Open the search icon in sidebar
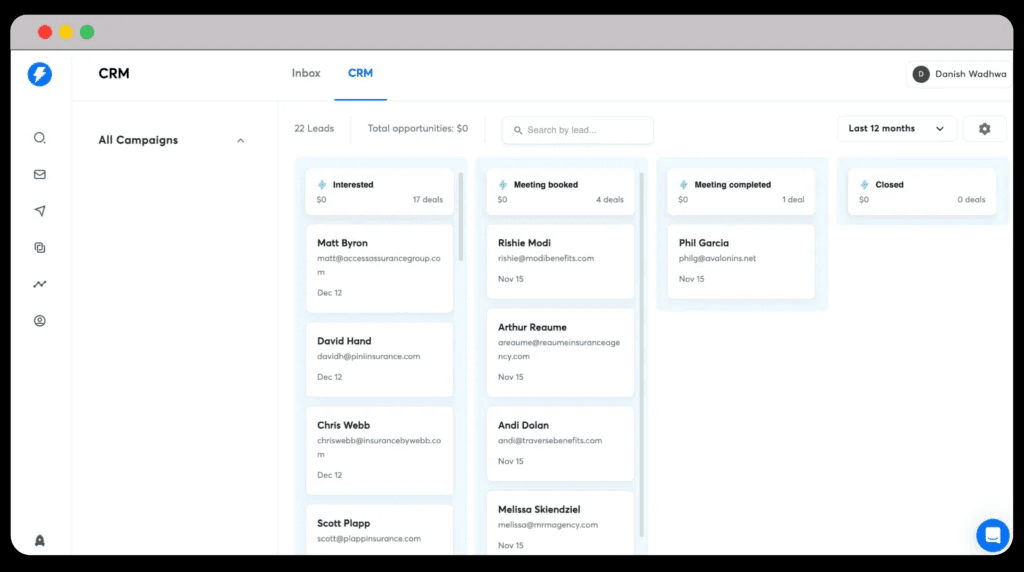The image size is (1024, 572). click(40, 138)
